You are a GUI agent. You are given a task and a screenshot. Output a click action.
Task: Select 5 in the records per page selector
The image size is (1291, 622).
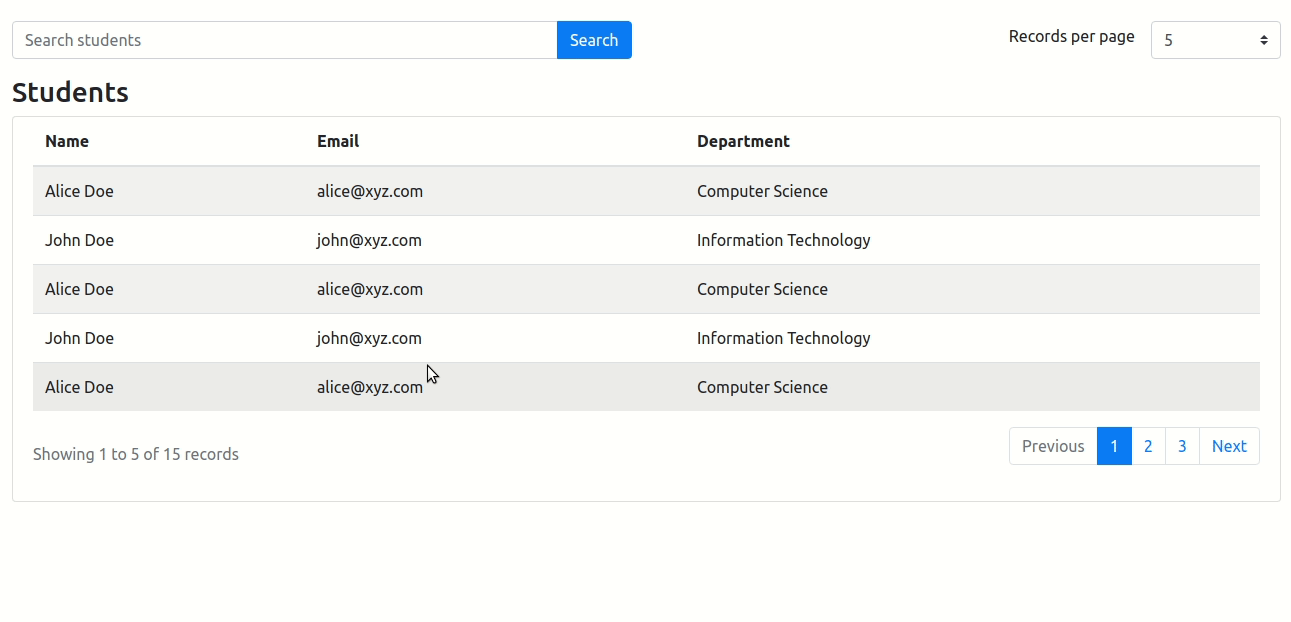pos(1215,40)
